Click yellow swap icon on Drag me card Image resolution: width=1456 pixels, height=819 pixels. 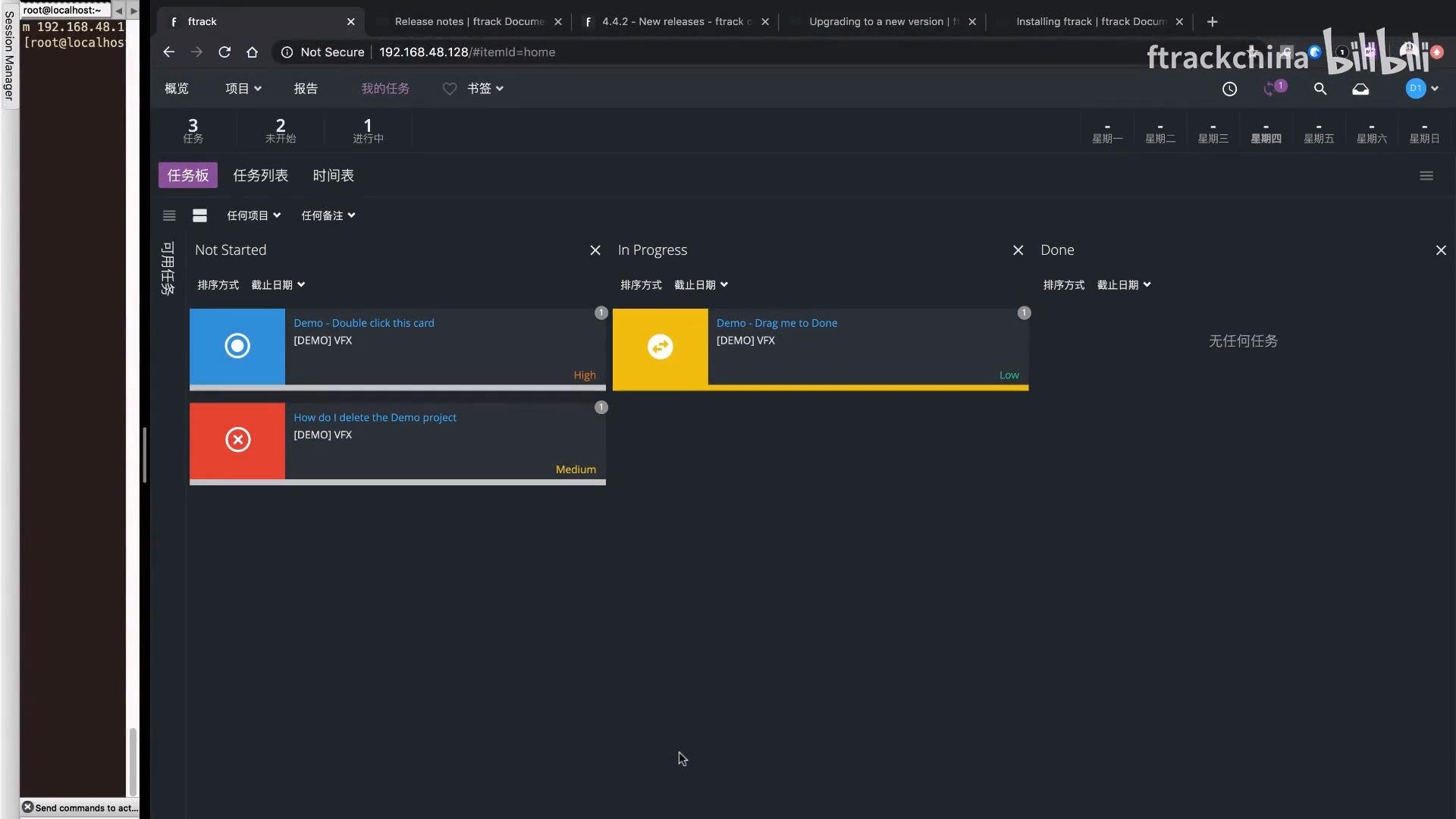pyautogui.click(x=661, y=347)
